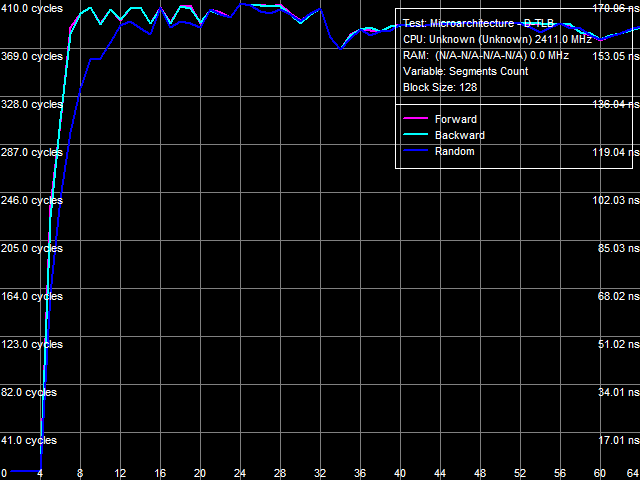Click the magenta Forward legend line
640x480 pixels.
tap(418, 119)
